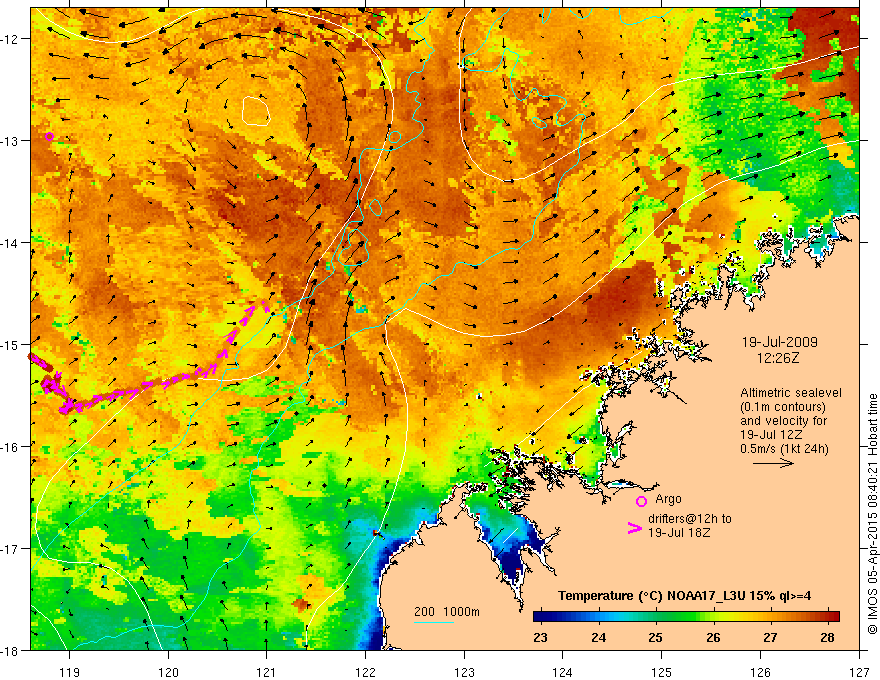Click the black 0.5m/s velocity scale arrow
This screenshot has height=680, width=880.
(x=773, y=463)
